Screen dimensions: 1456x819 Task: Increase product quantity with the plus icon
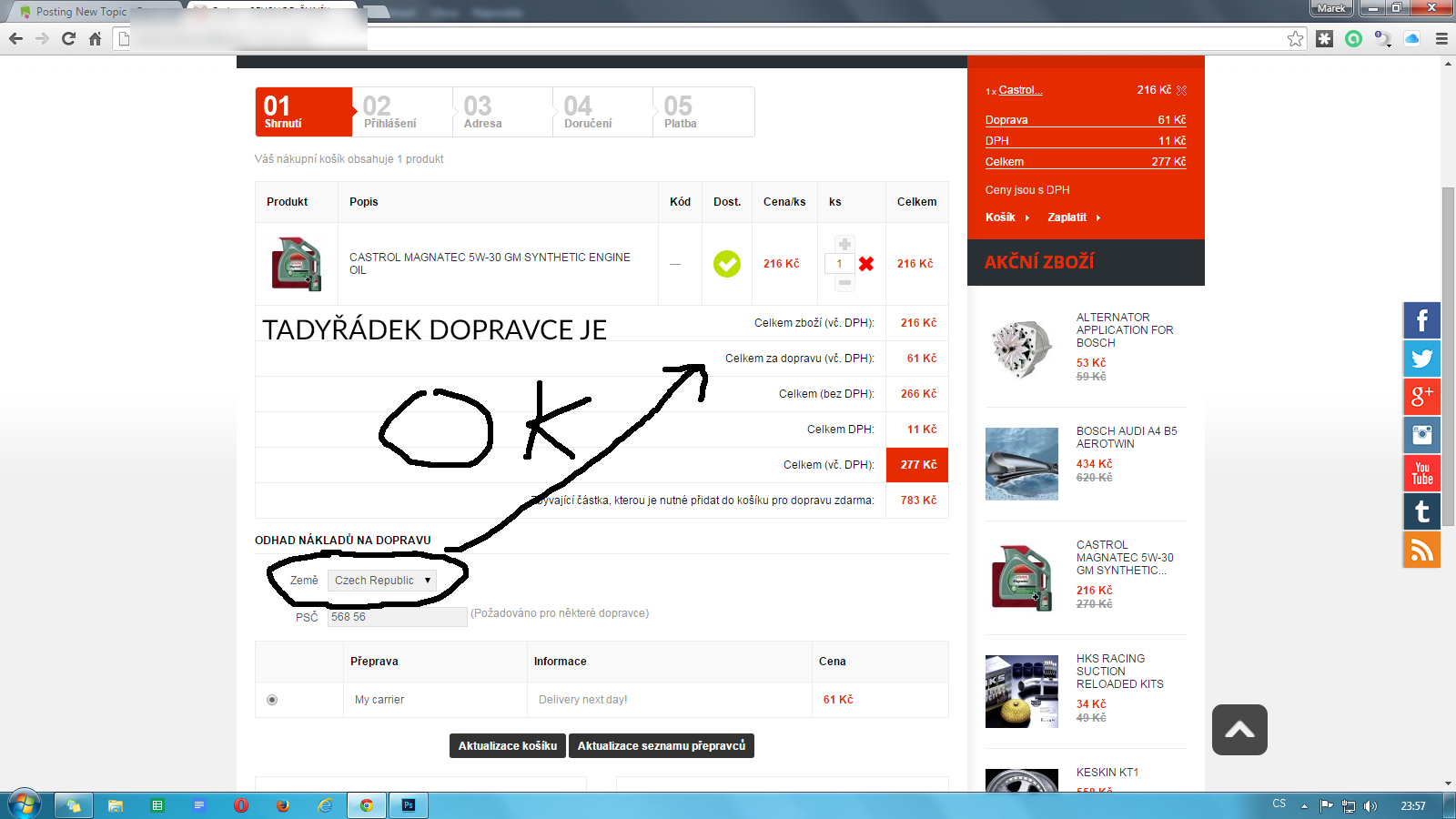point(844,244)
